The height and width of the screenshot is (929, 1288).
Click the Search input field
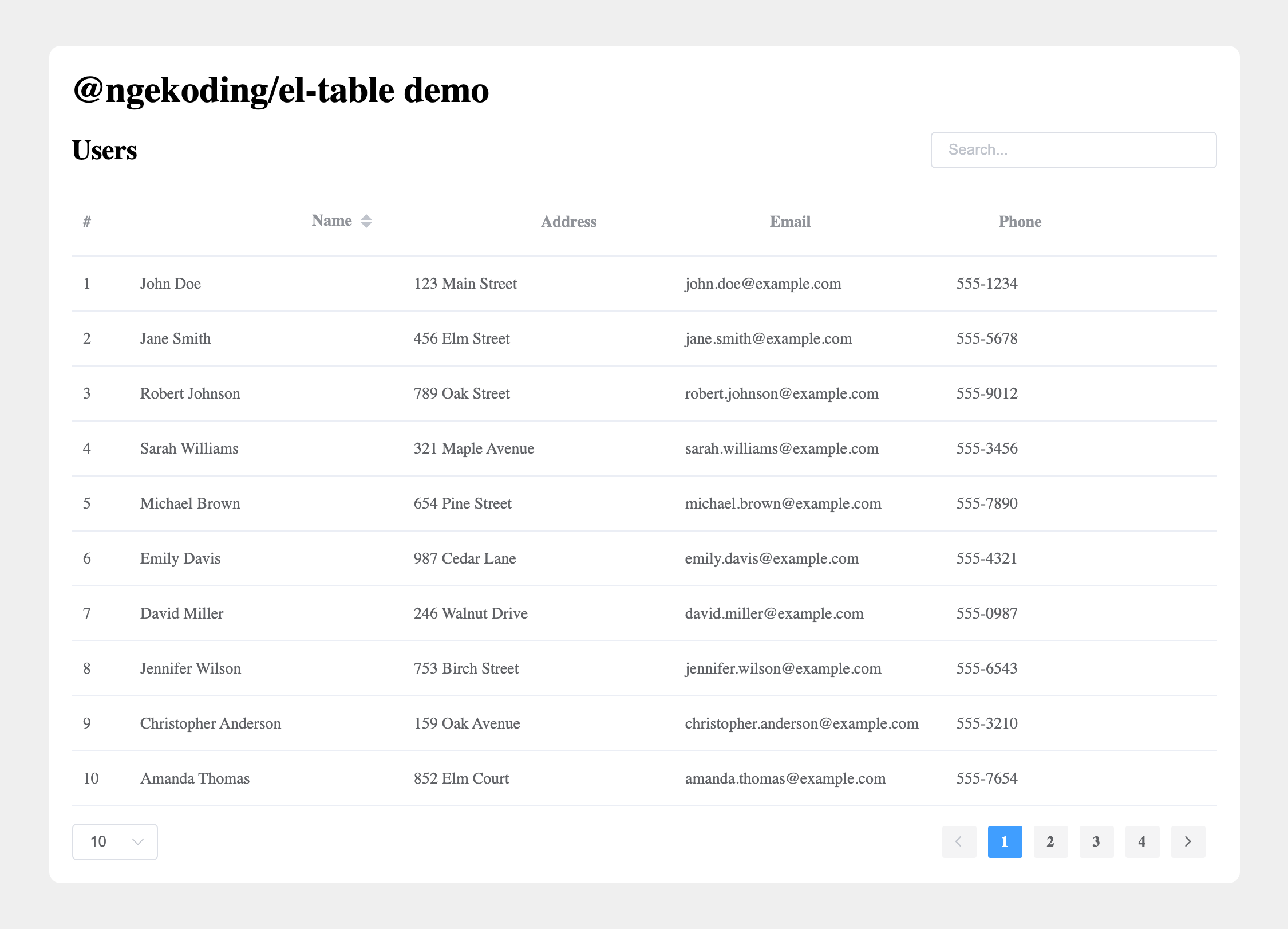(1073, 150)
